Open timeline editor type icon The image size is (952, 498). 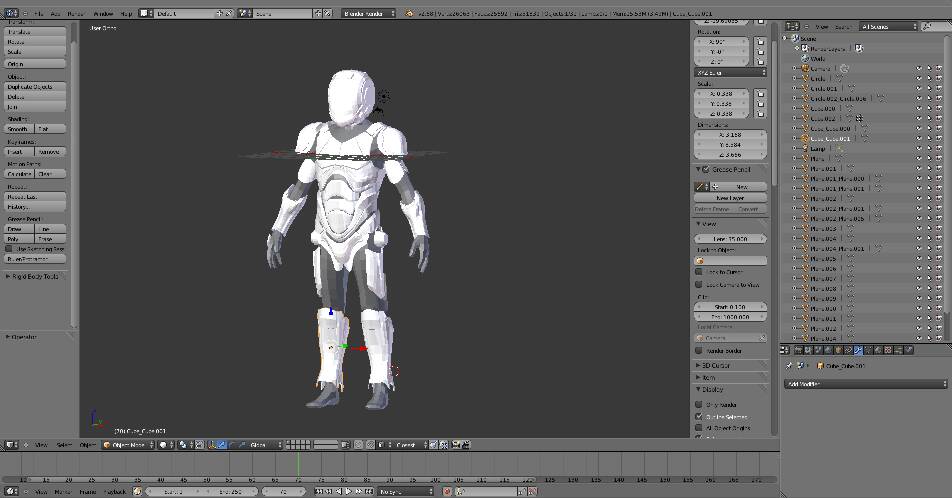[x=10, y=491]
